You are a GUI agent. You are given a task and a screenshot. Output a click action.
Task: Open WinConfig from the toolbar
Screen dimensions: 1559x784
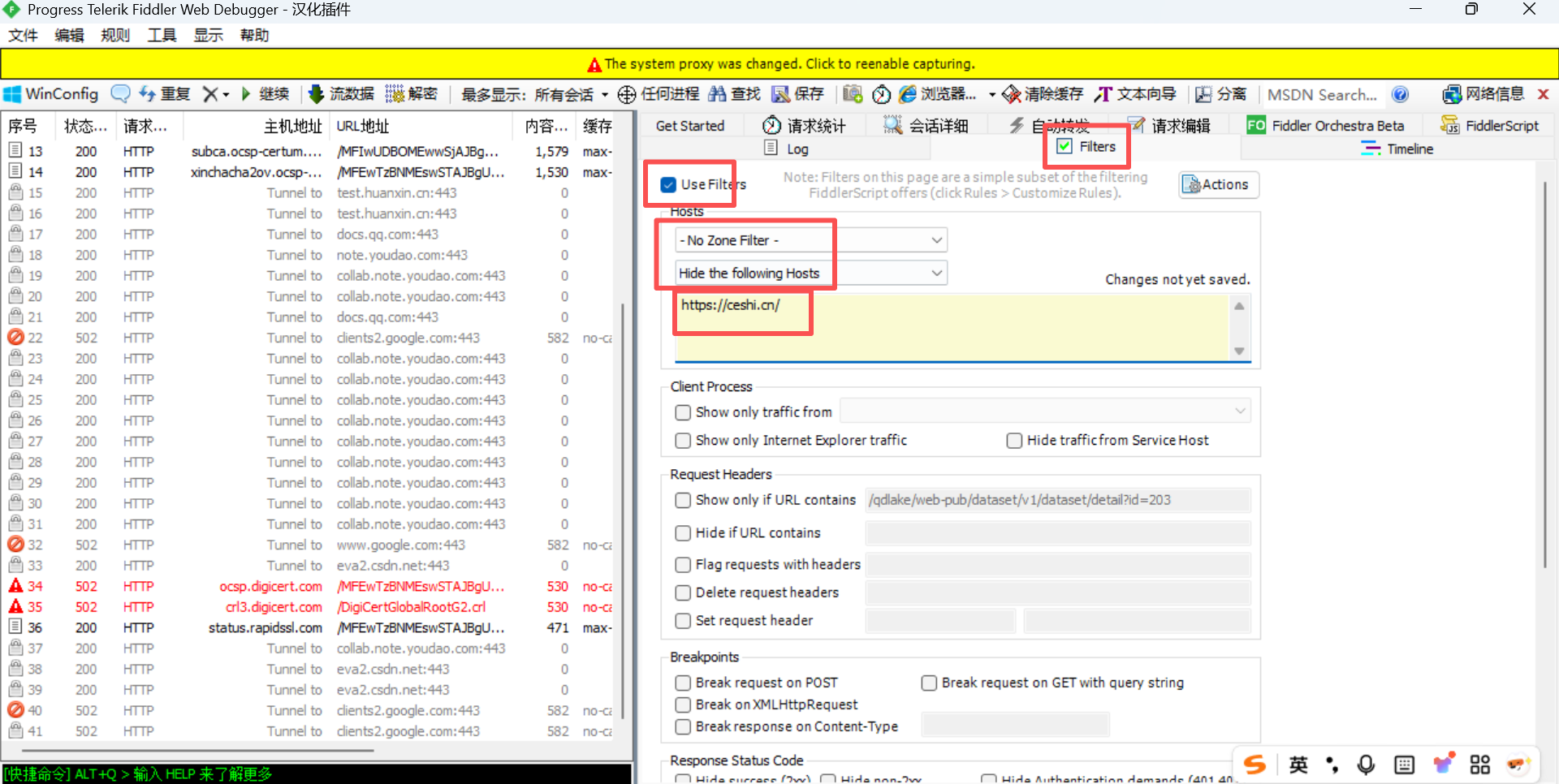click(51, 94)
